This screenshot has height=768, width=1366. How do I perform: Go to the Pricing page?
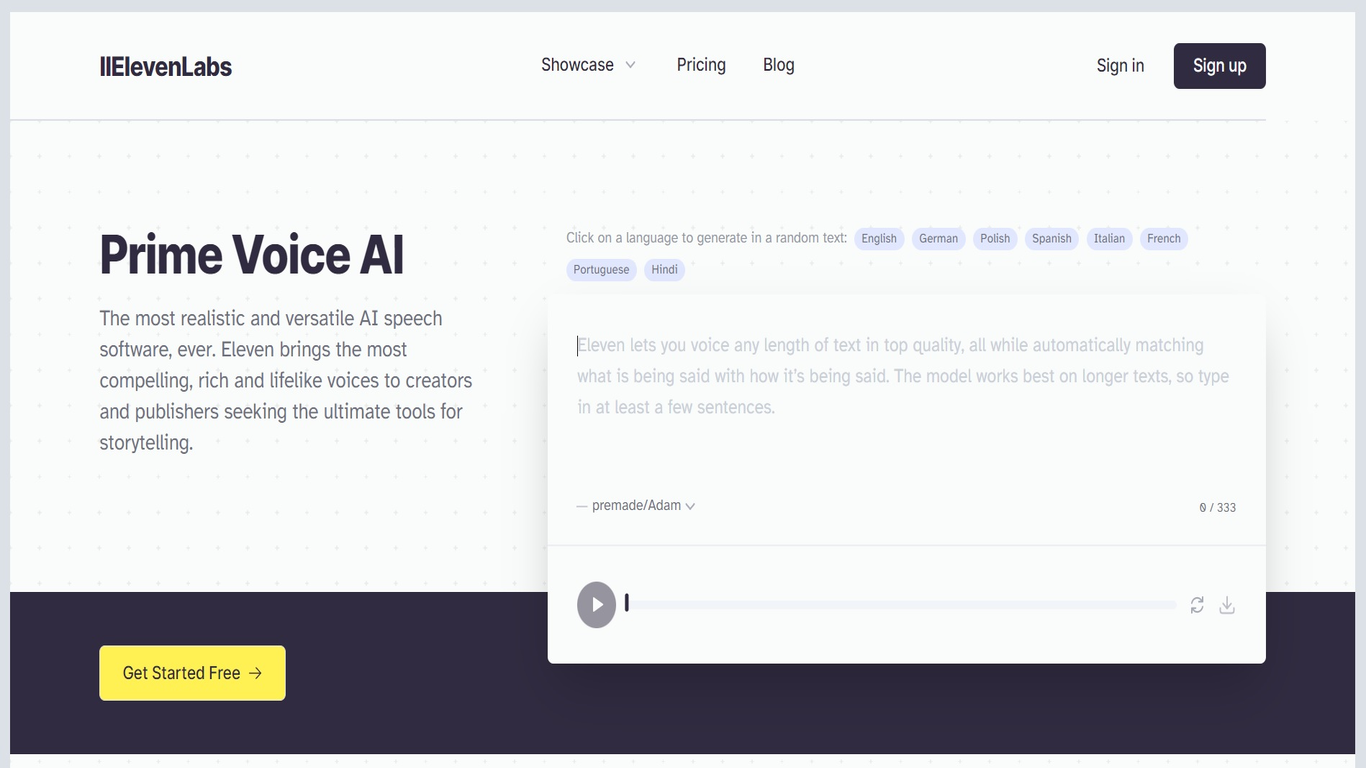pyautogui.click(x=700, y=64)
